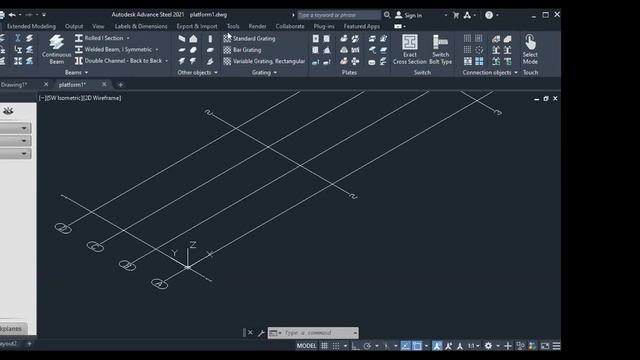Toggle ortho mode in status bar
640x360 pixels.
(x=356, y=346)
